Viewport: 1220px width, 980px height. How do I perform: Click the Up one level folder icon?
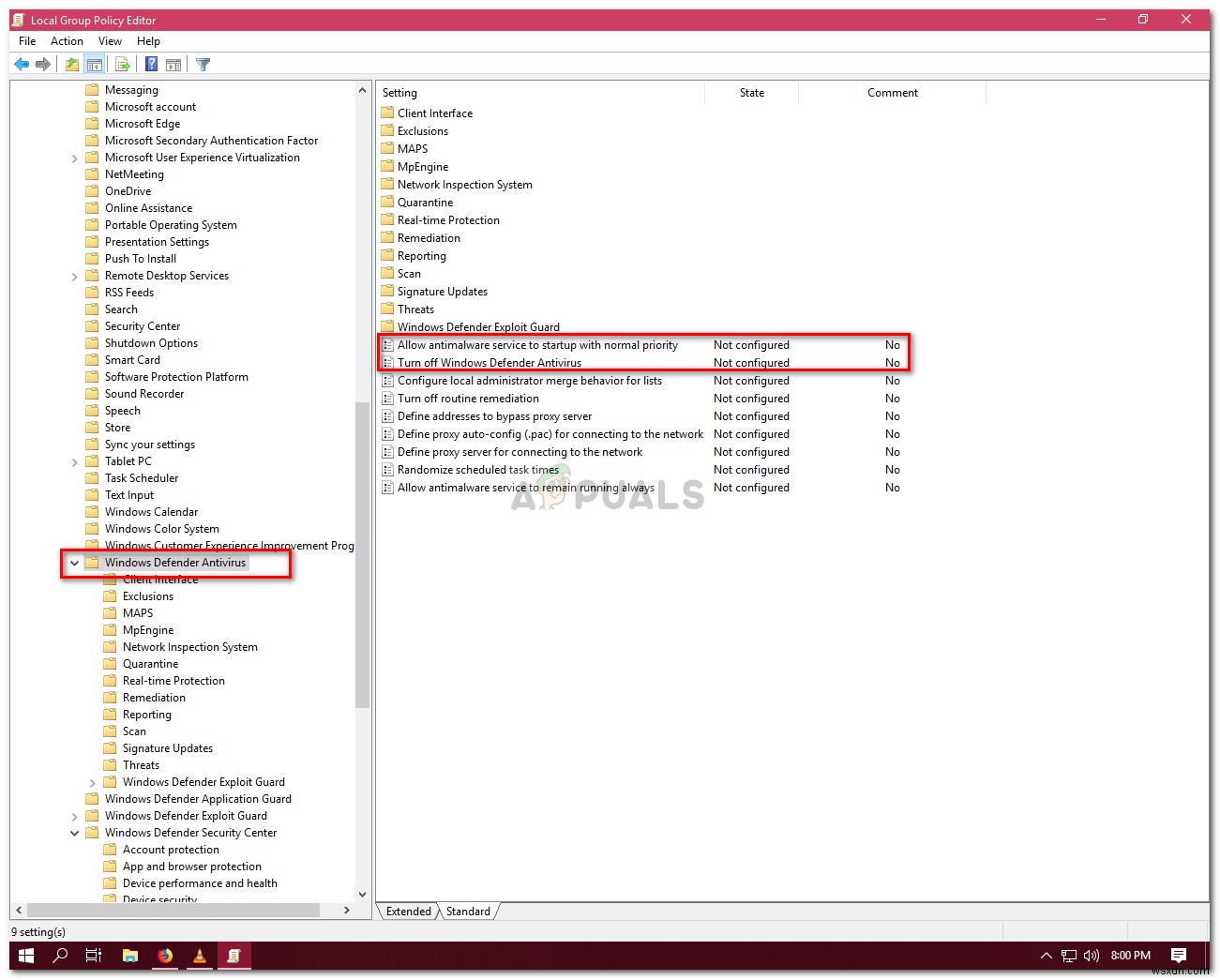point(71,64)
